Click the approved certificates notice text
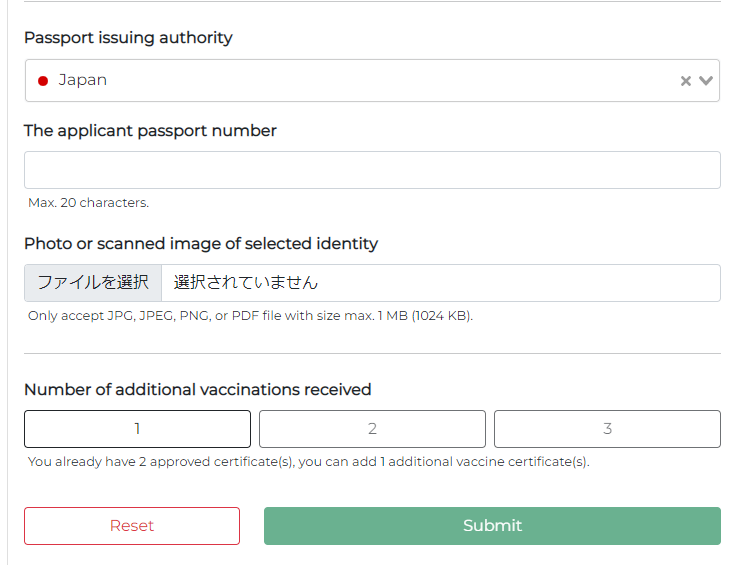This screenshot has height=565, width=730. pos(308,461)
